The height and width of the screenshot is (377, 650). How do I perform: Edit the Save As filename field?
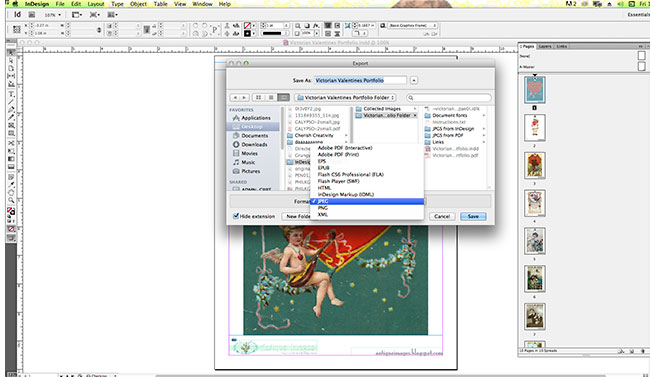click(360, 80)
